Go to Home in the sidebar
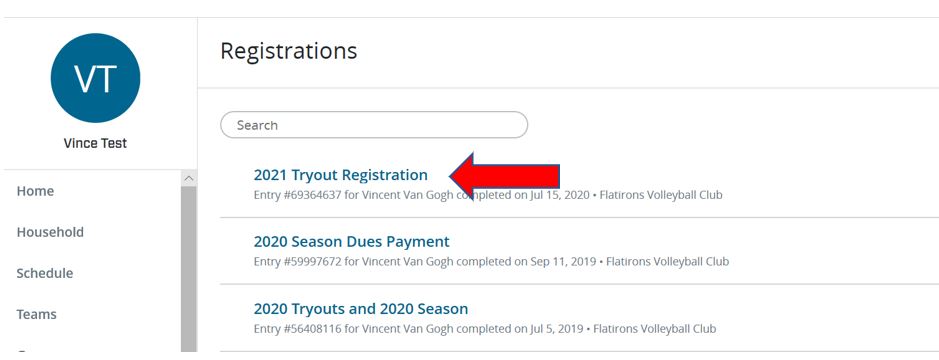 [35, 191]
